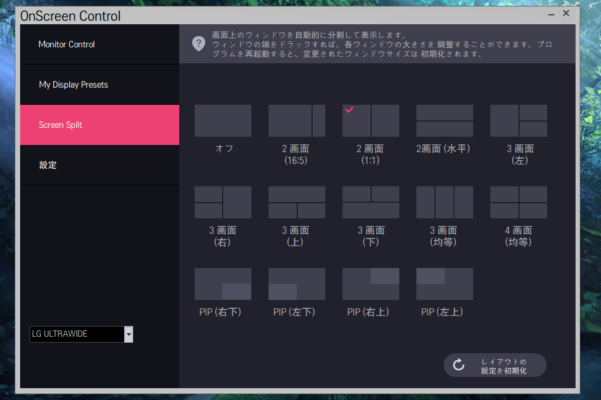
Task: Select the 4画面 (均等) layout
Action: click(518, 202)
